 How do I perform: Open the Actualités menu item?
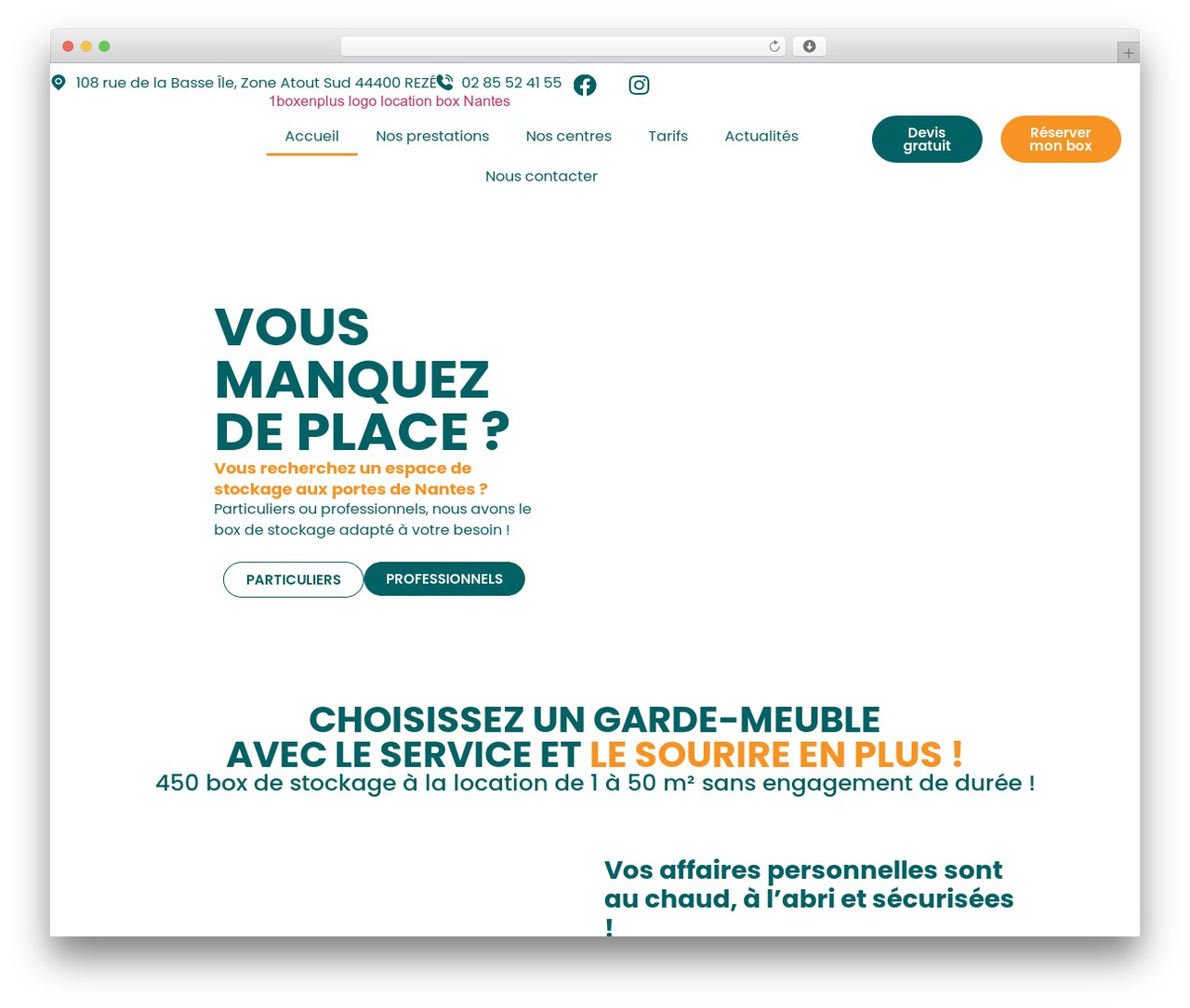(761, 136)
